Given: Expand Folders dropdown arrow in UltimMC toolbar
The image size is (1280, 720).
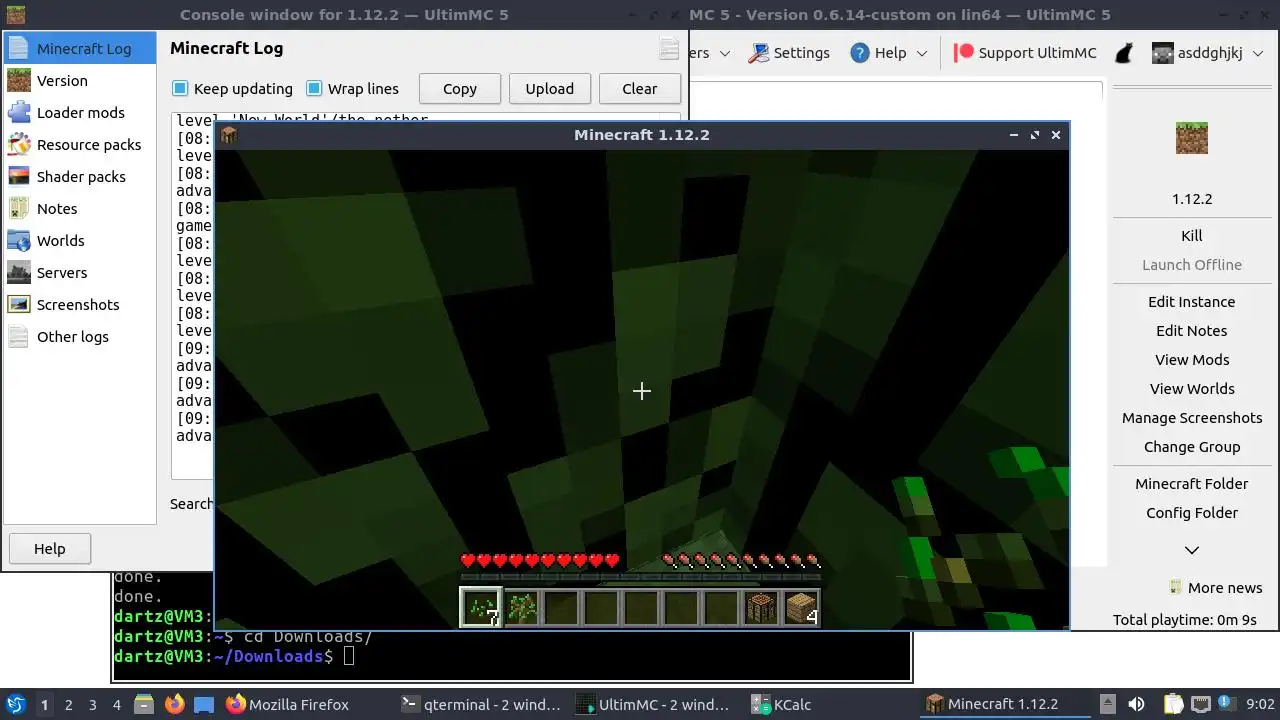Looking at the screenshot, I should tap(725, 53).
